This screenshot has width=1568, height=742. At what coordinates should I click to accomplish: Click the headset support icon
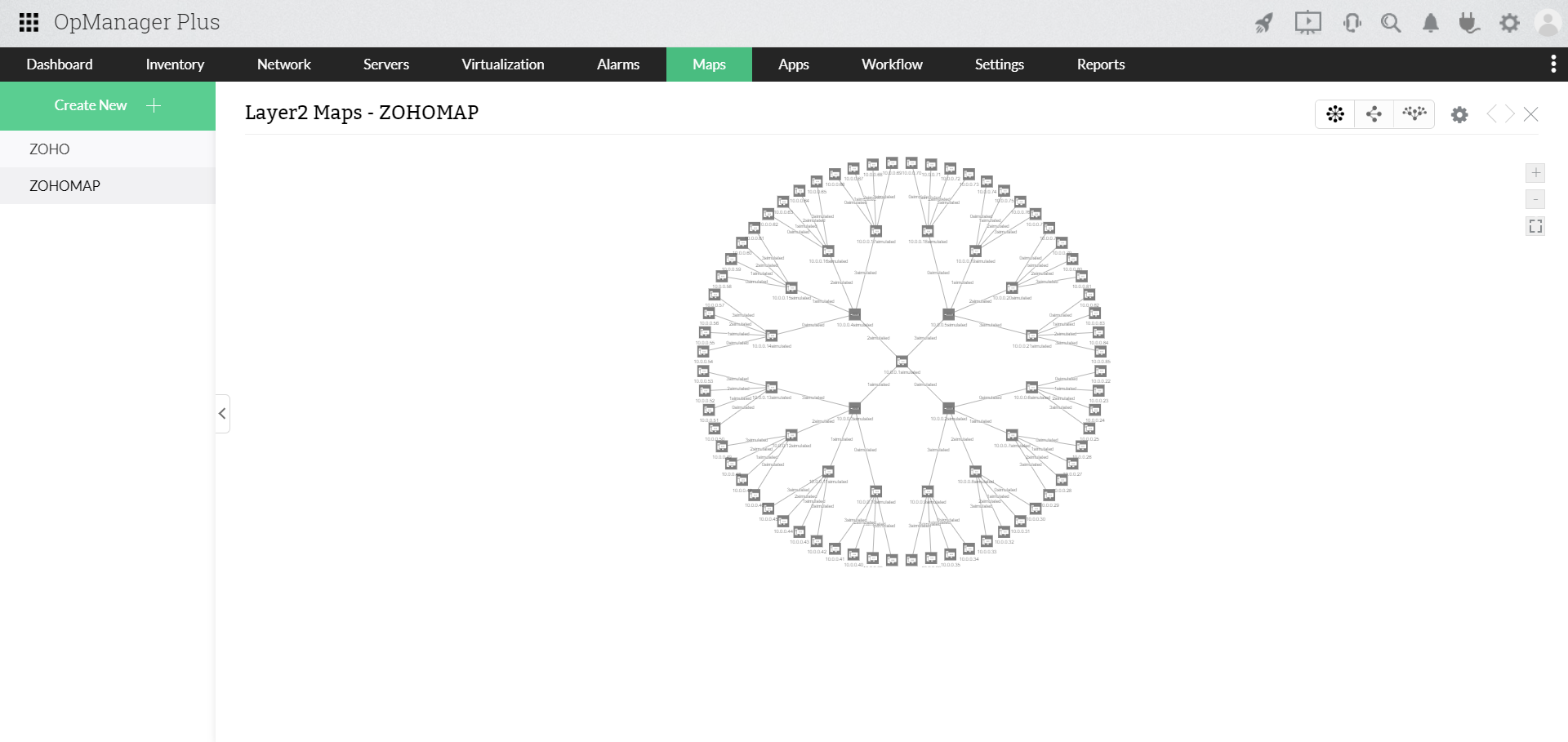[1352, 23]
